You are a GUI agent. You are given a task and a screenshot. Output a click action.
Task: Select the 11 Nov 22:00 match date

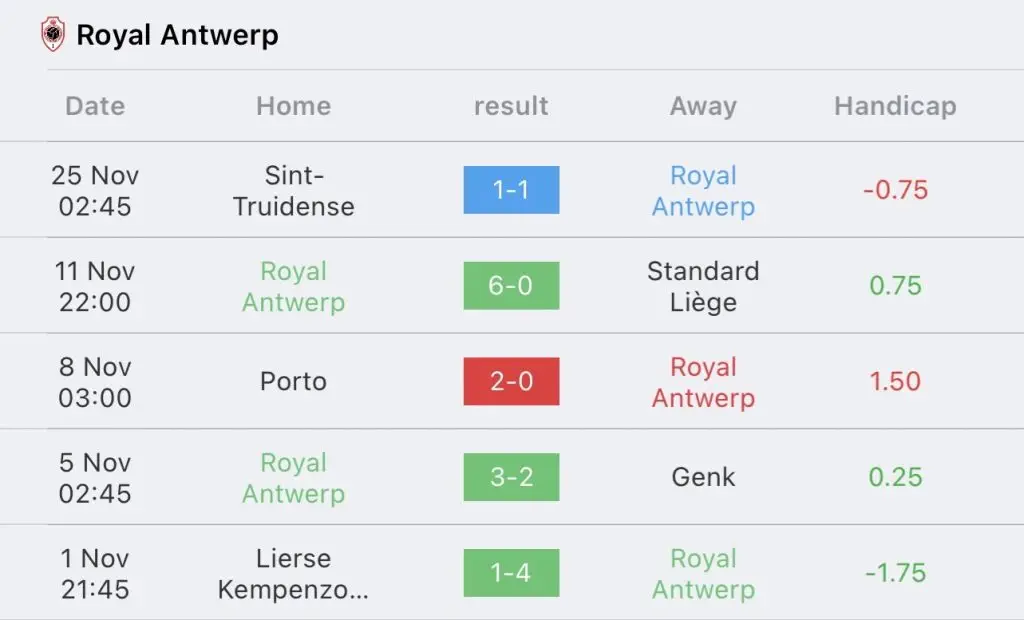[95, 286]
